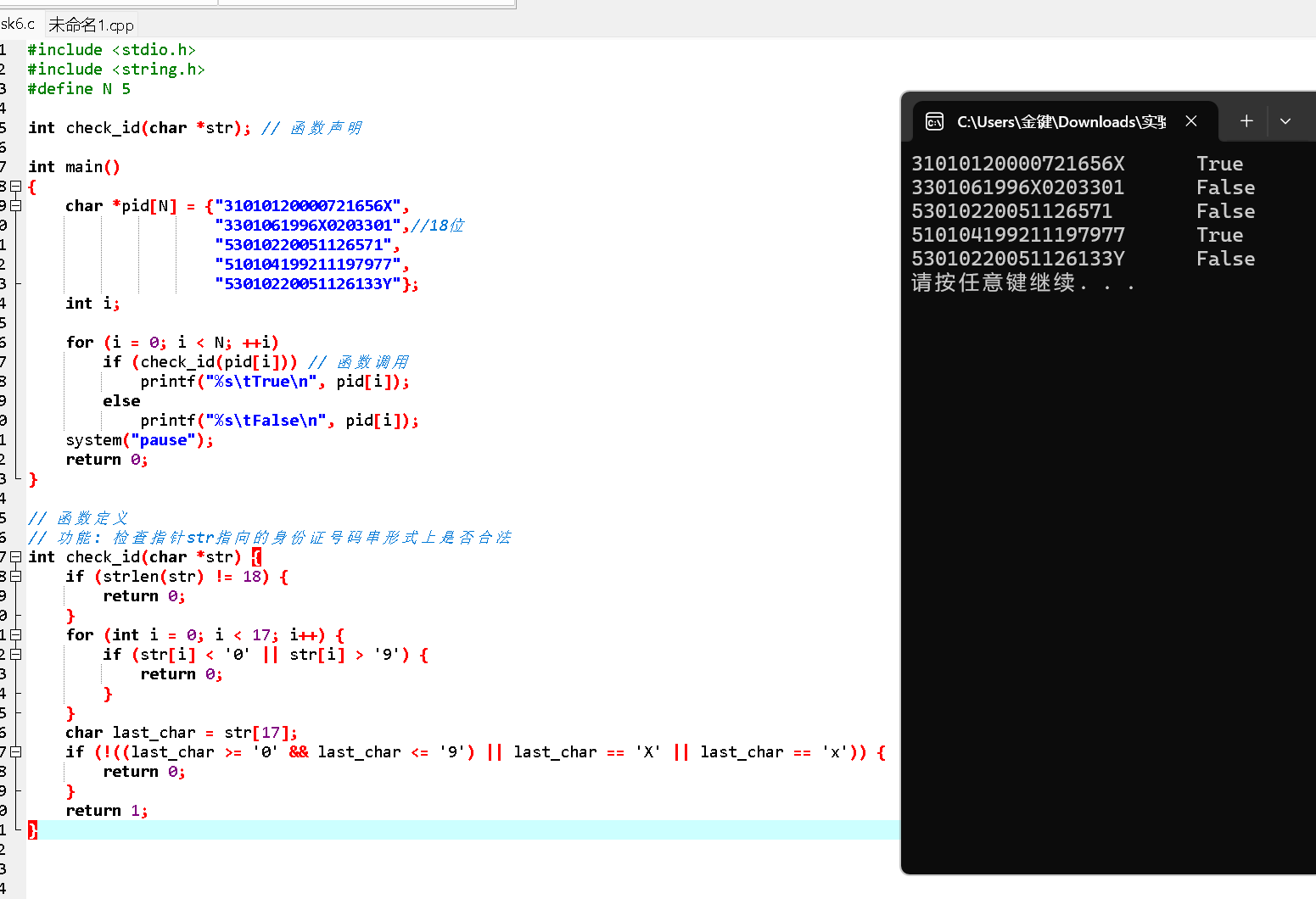The image size is (1316, 899).
Task: Collapse the main() body fold marker
Action: pos(15,186)
